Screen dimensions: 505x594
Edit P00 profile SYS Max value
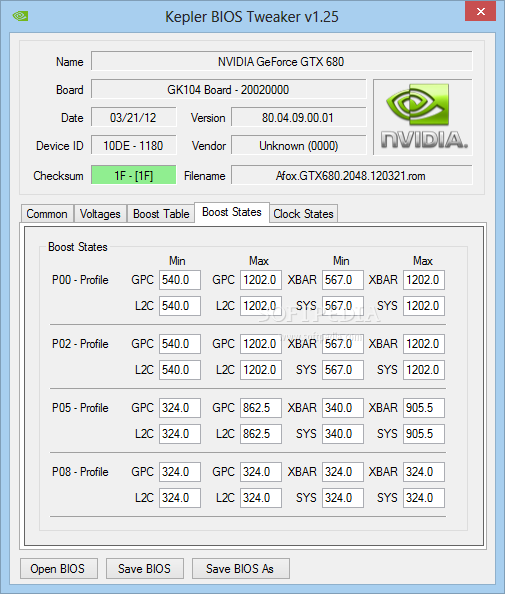click(424, 306)
